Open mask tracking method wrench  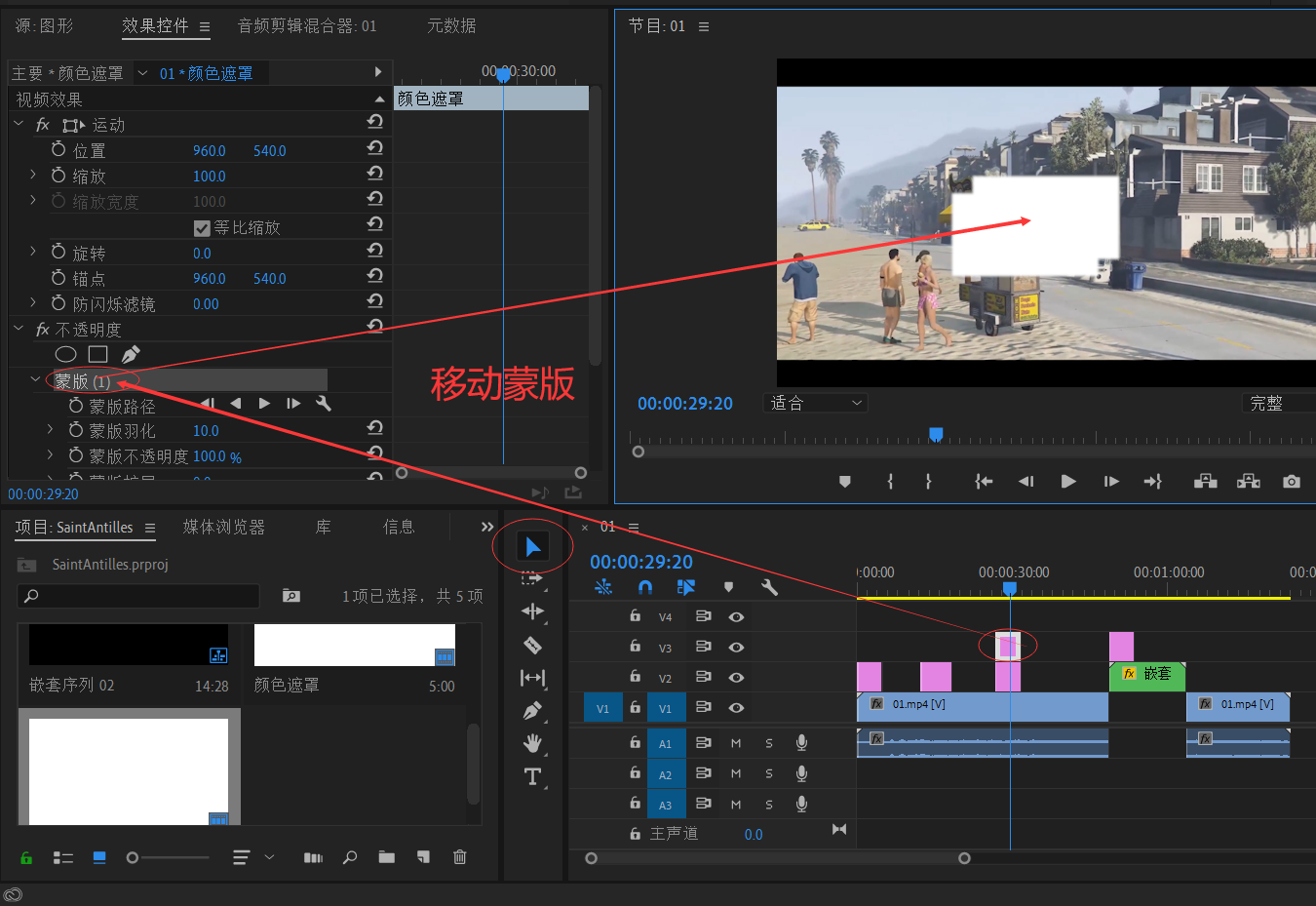(x=324, y=403)
